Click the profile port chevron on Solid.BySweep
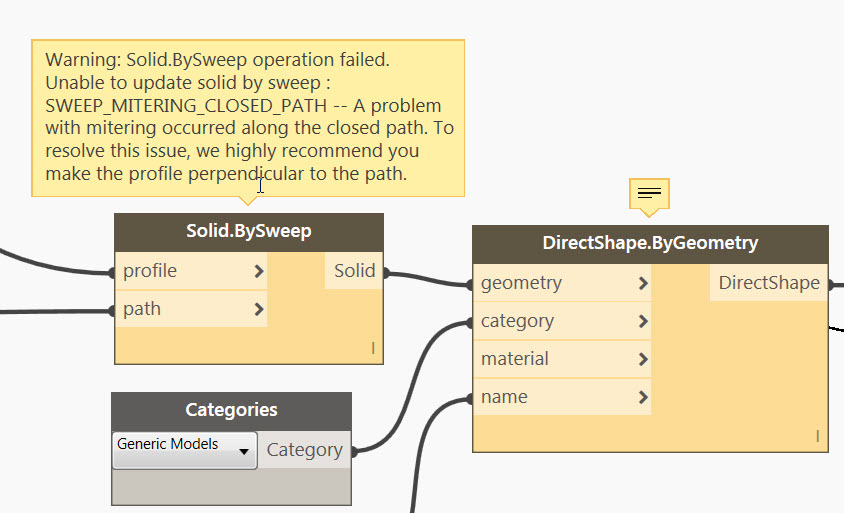 tap(259, 271)
